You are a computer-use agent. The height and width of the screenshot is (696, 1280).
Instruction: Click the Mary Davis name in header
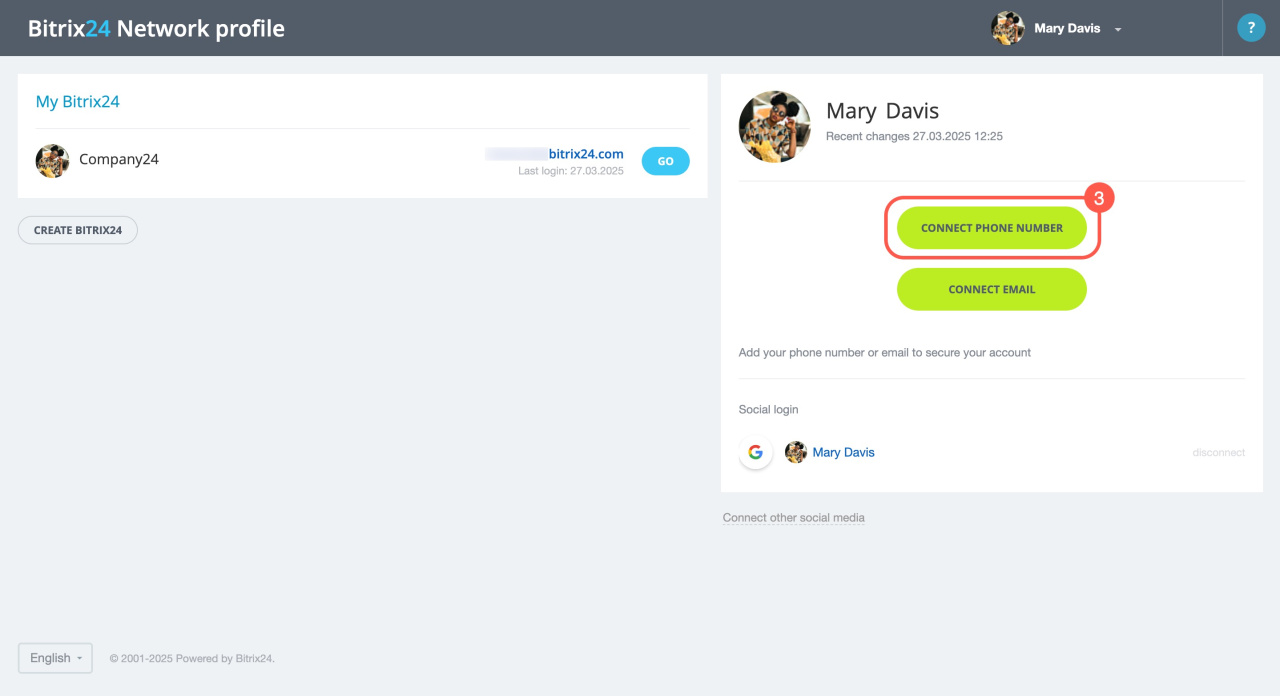coord(1067,29)
